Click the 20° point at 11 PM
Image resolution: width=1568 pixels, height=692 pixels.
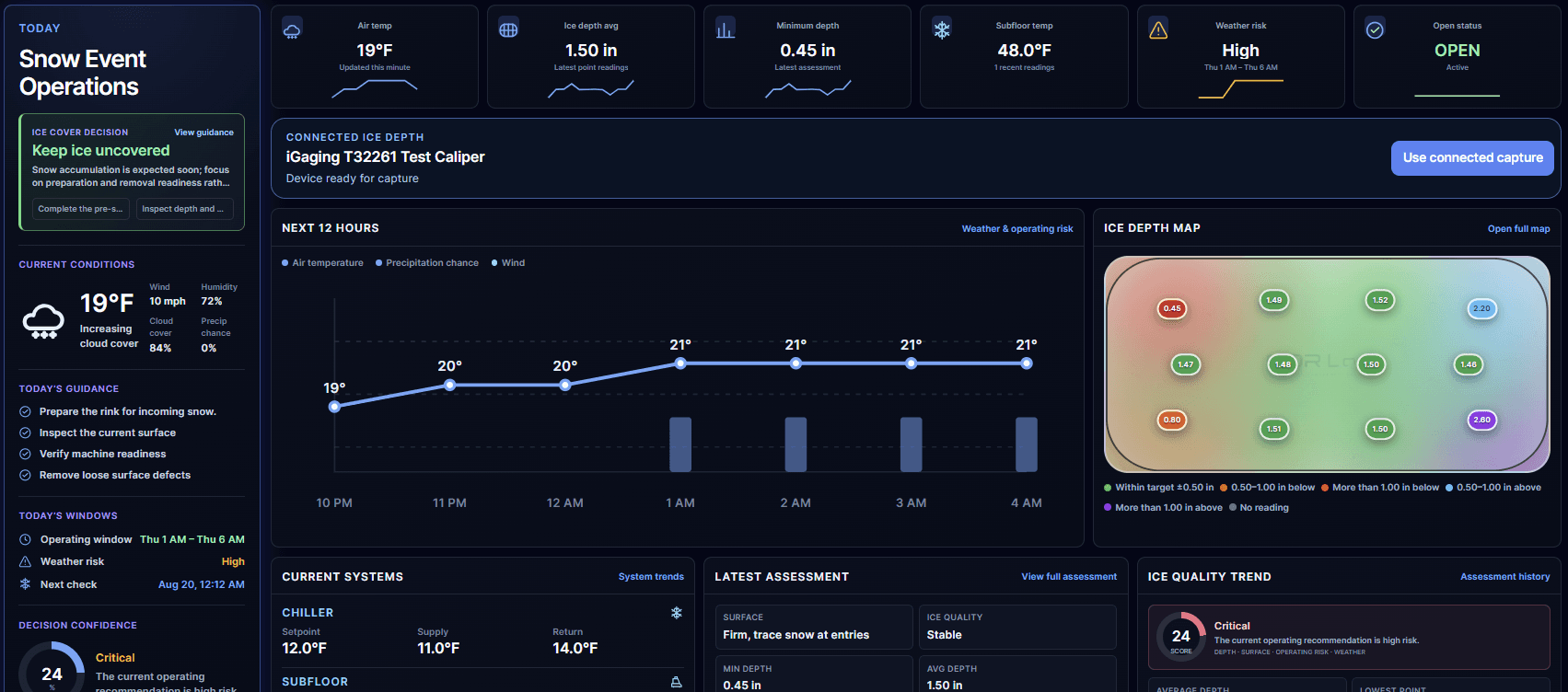click(x=449, y=385)
